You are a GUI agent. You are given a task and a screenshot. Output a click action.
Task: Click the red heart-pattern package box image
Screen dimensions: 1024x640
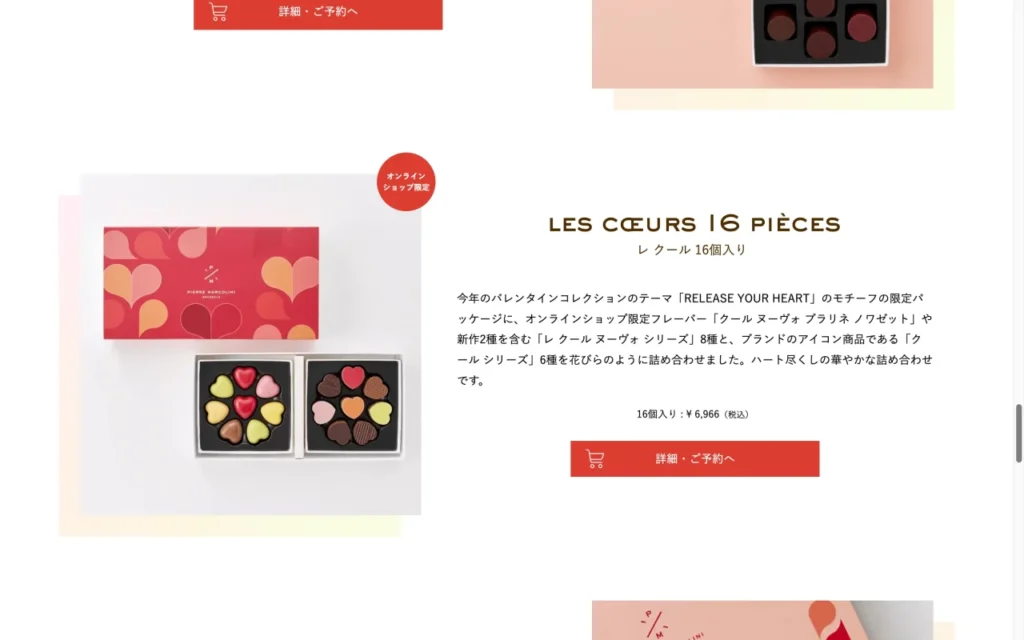(211, 283)
